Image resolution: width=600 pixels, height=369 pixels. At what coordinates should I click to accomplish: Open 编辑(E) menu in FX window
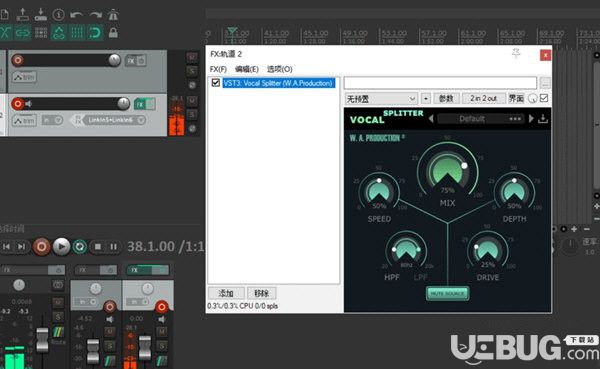247,69
